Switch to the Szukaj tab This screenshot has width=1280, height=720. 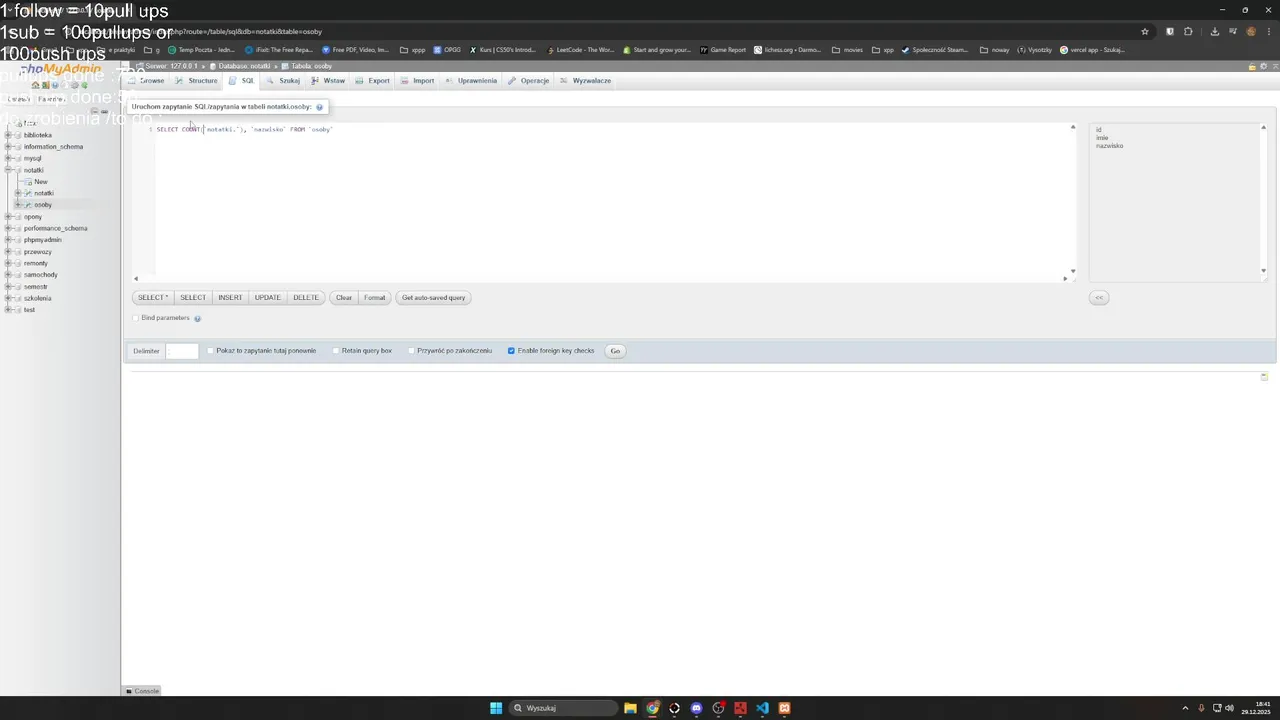(x=283, y=80)
